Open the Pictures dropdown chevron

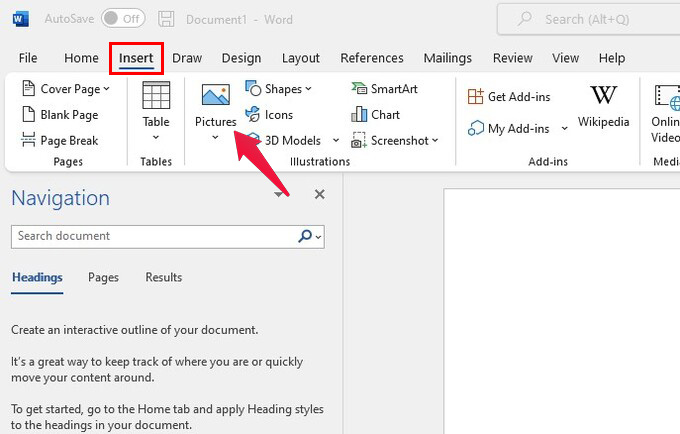(x=215, y=137)
